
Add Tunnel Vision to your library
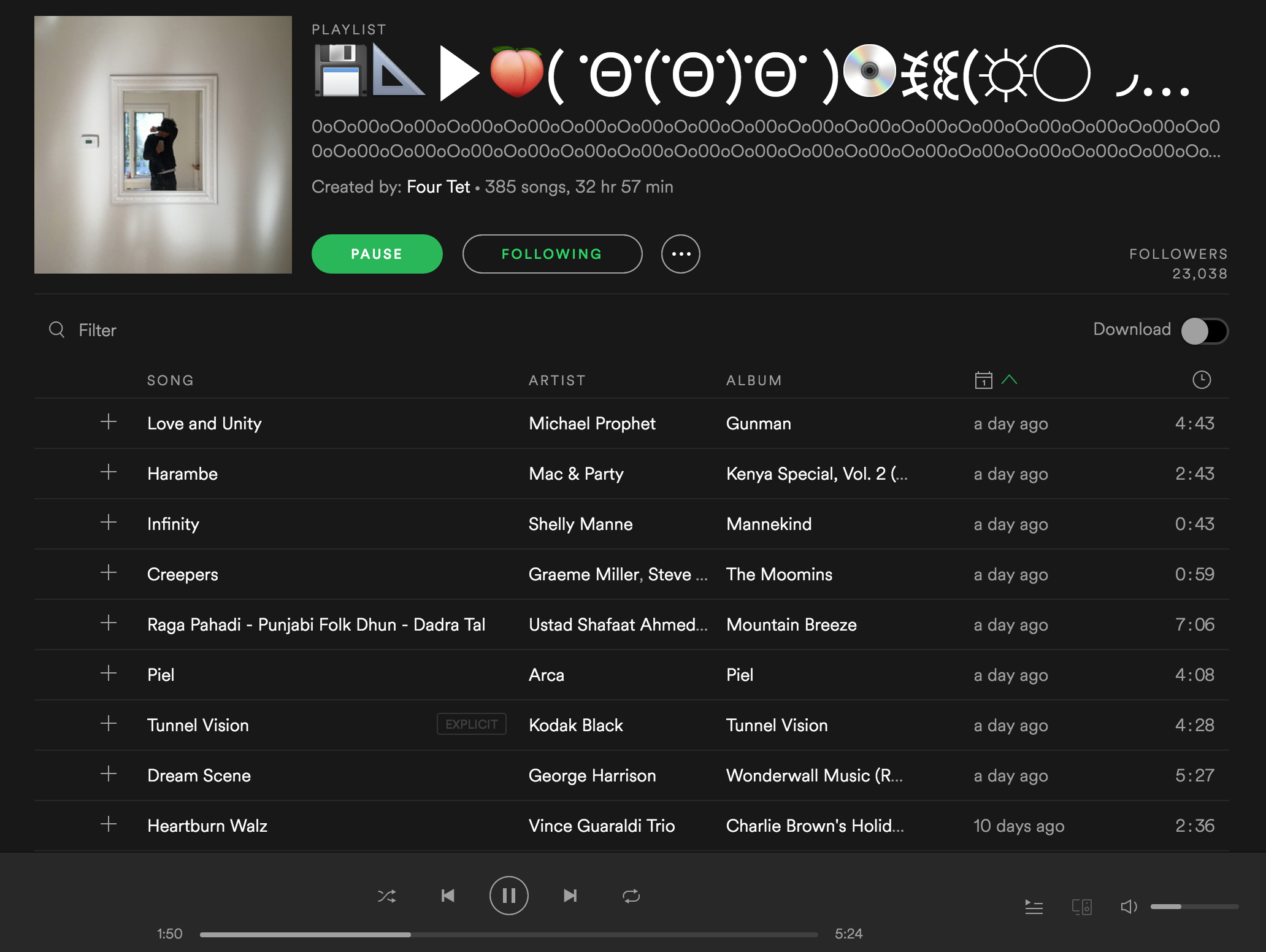(109, 724)
